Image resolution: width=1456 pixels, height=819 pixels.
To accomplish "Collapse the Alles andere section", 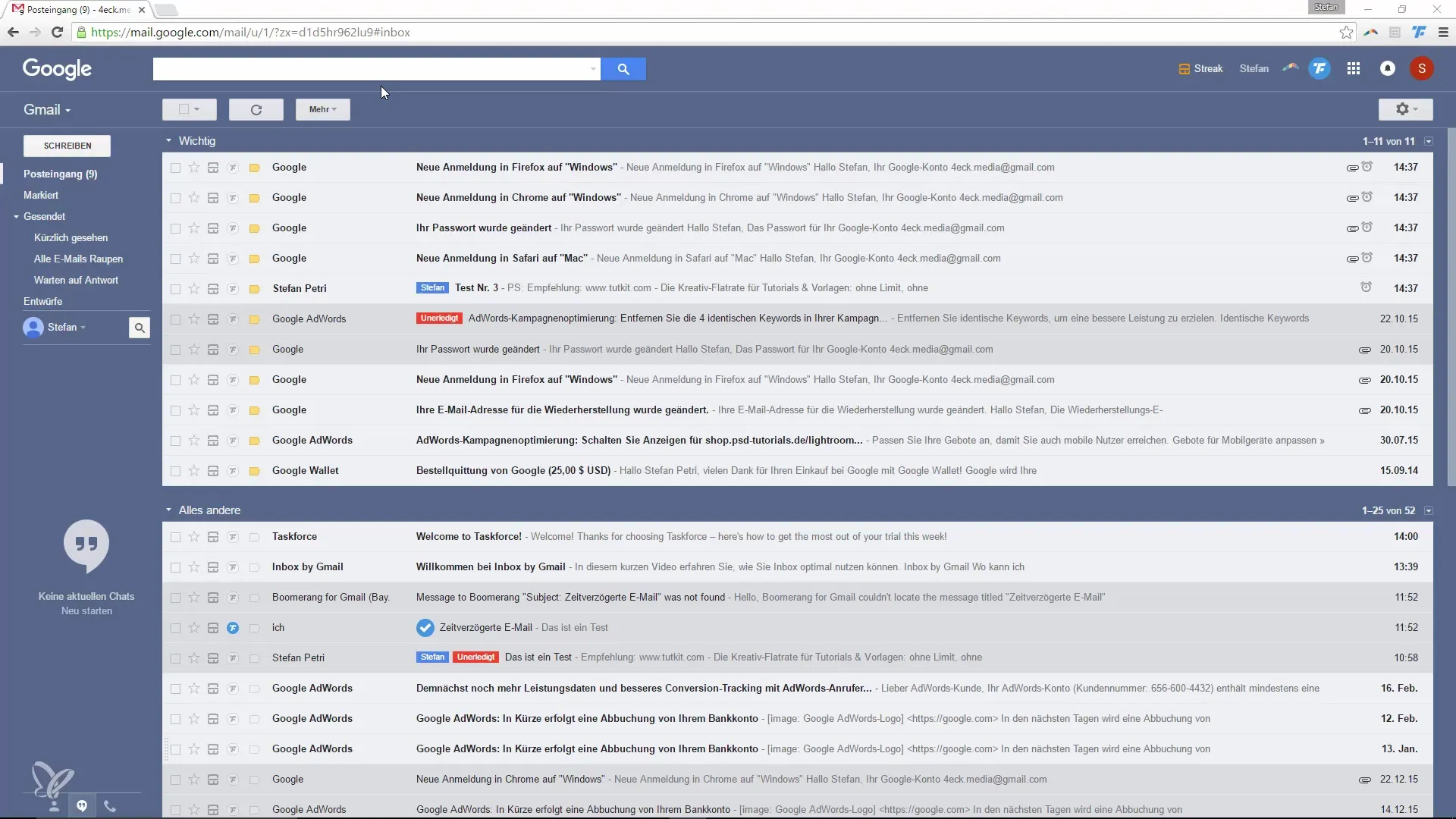I will click(168, 510).
